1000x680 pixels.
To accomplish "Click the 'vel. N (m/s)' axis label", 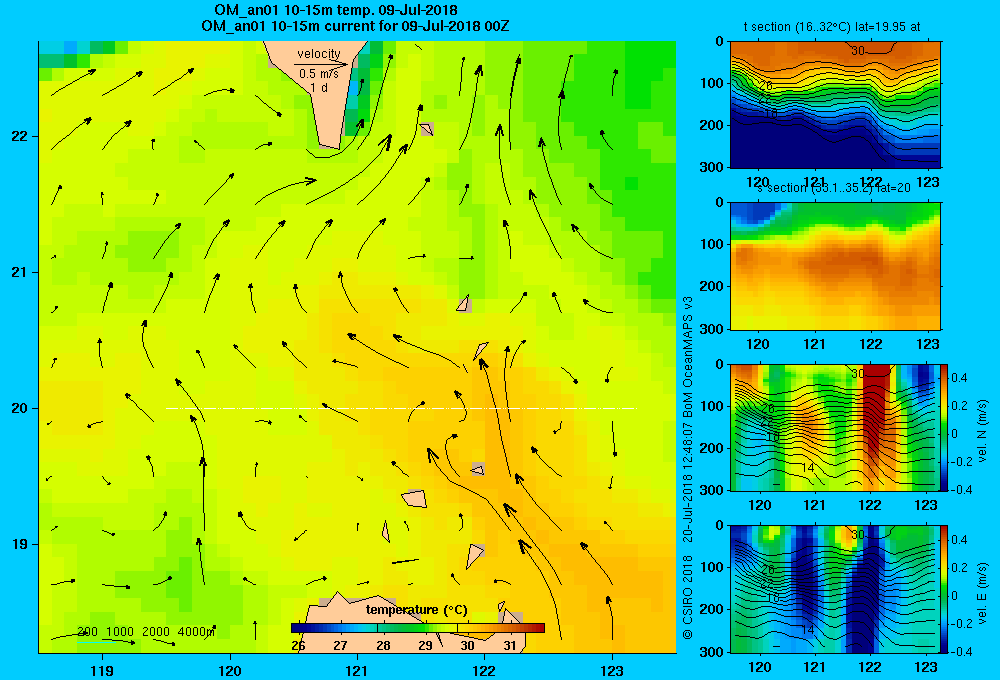I will pos(983,431).
